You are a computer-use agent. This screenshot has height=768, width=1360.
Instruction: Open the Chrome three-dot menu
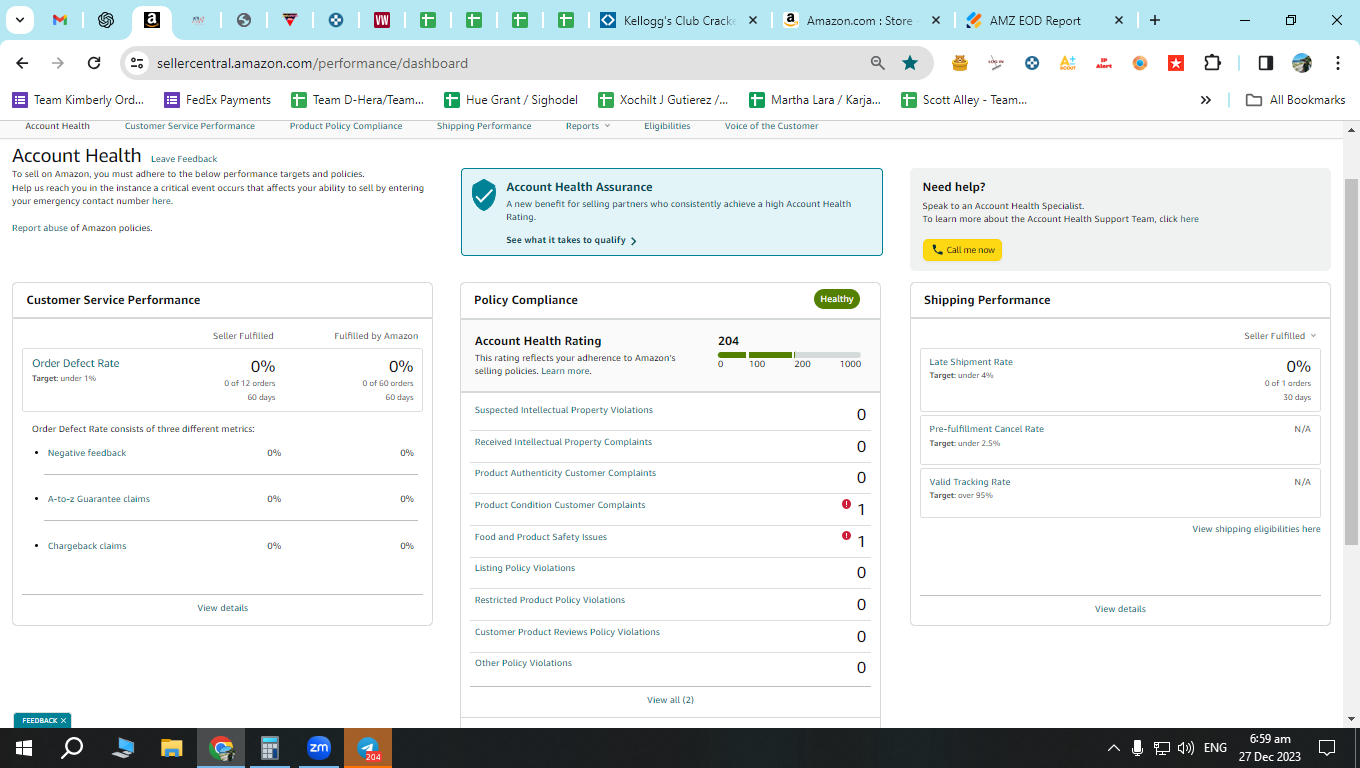pos(1338,63)
